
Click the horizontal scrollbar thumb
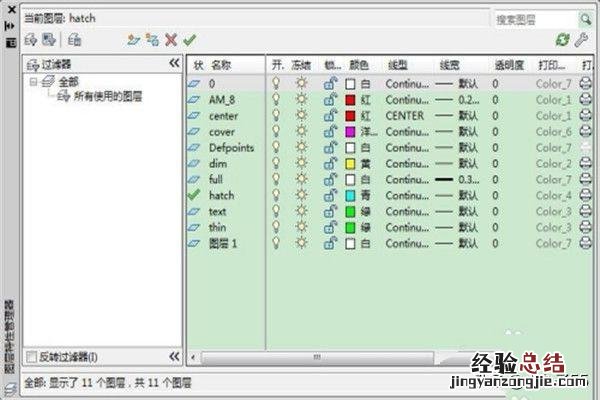coord(318,358)
